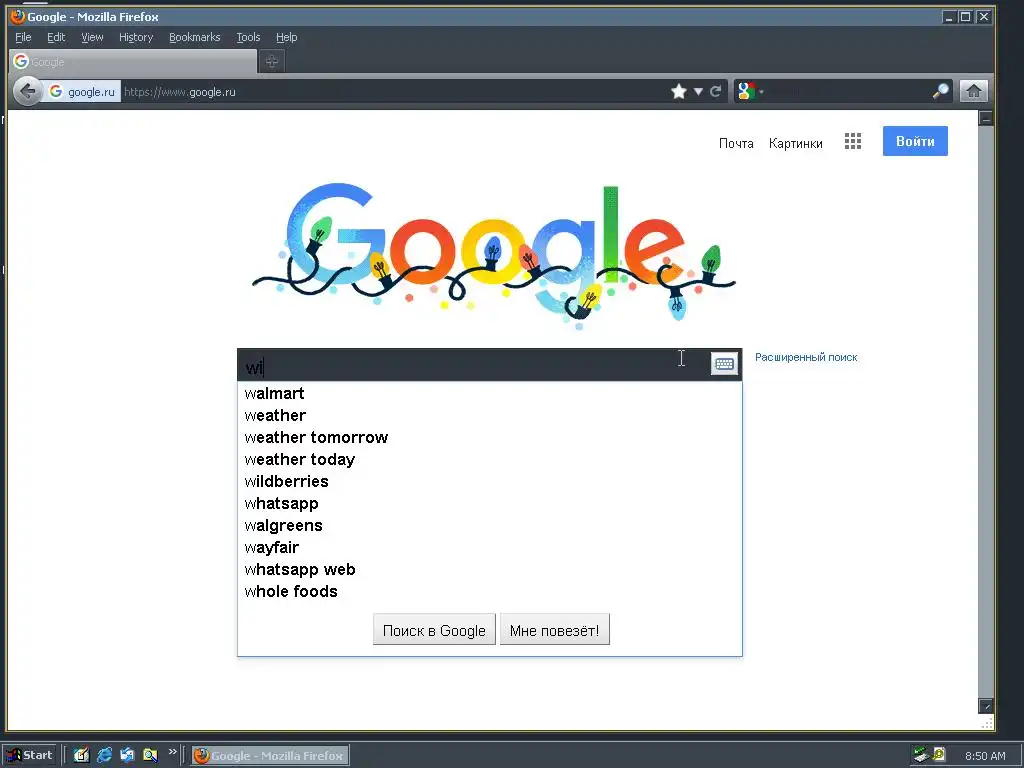
Task: Click the scrollbar up arrow
Action: (x=986, y=118)
